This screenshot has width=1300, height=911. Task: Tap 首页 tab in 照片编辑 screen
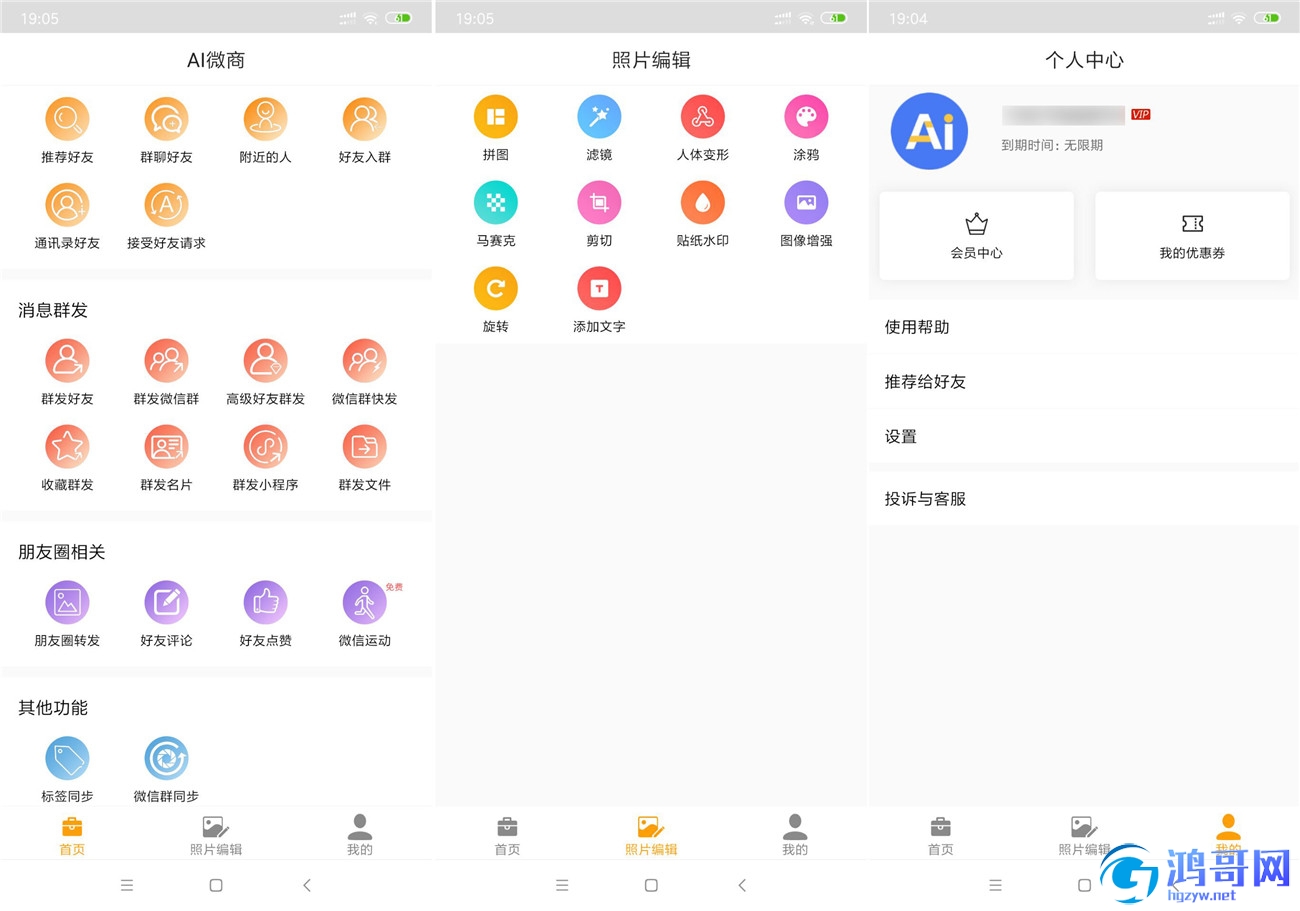coord(507,836)
